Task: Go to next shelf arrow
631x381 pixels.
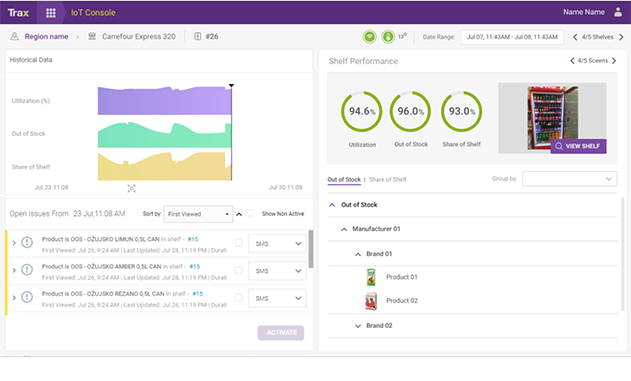Action: (621, 37)
